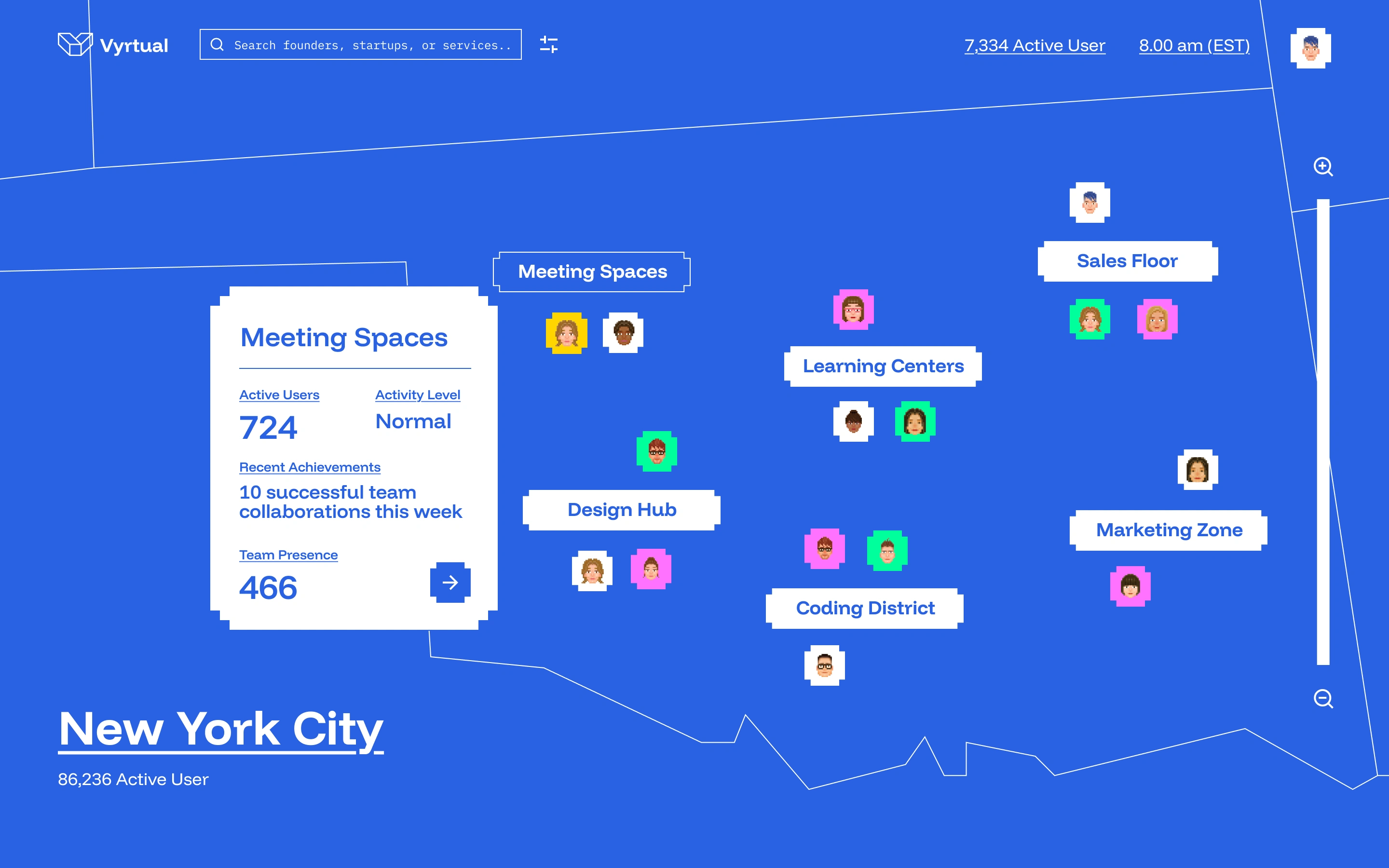Image resolution: width=1389 pixels, height=868 pixels.
Task: Click the zoom out magnifier icon
Action: click(1323, 699)
